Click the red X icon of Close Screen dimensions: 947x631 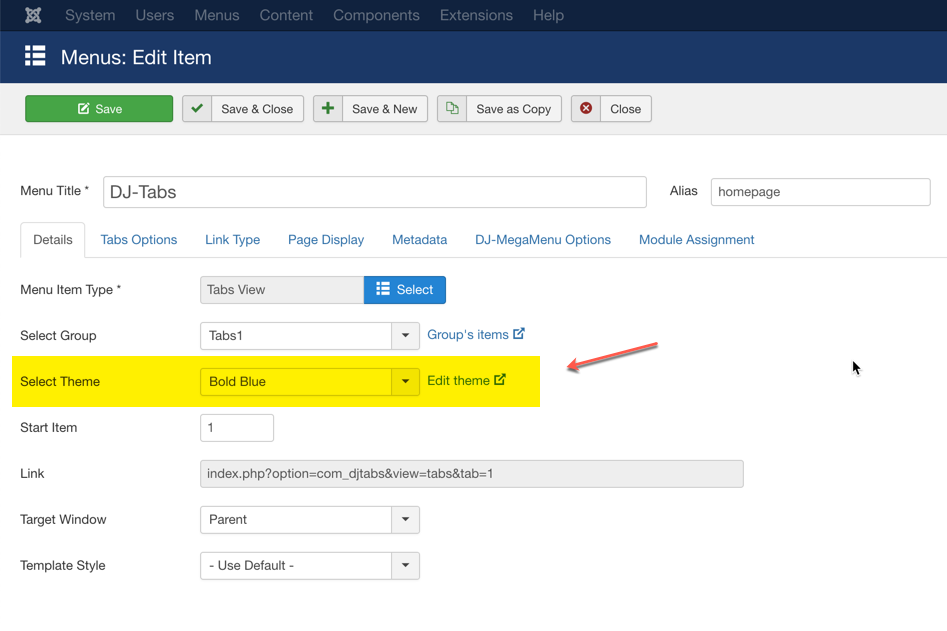[x=586, y=109]
